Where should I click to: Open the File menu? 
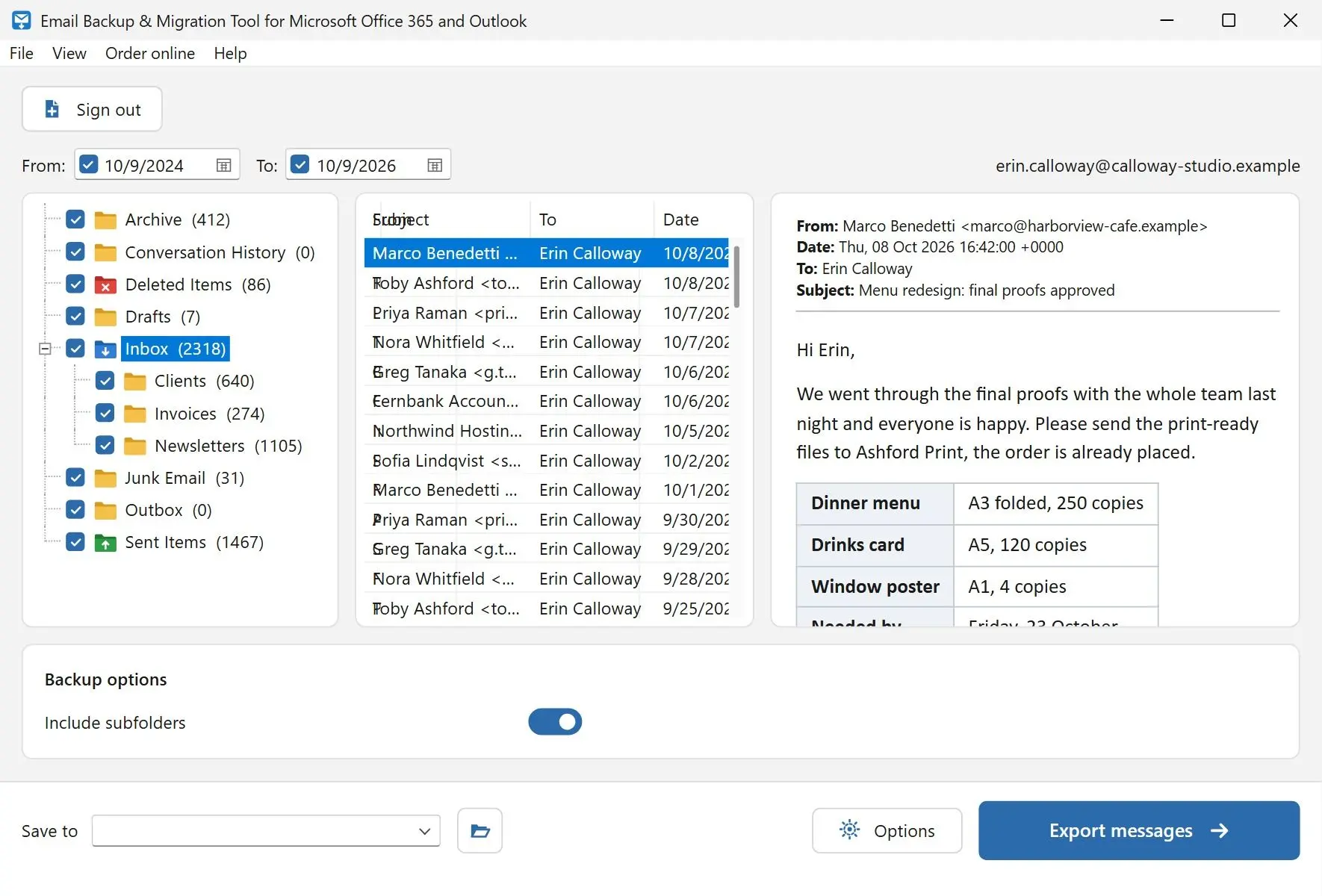tap(22, 54)
